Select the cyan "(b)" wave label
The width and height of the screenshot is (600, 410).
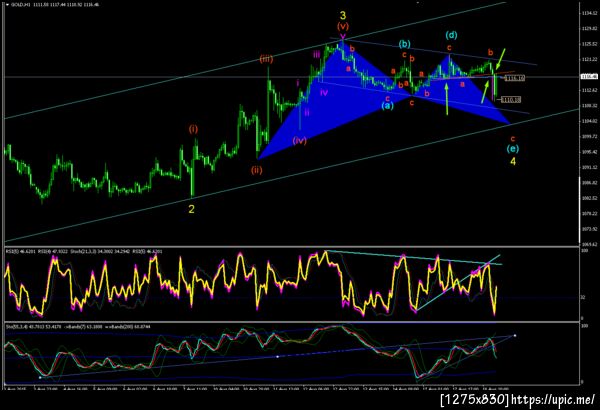click(x=404, y=44)
